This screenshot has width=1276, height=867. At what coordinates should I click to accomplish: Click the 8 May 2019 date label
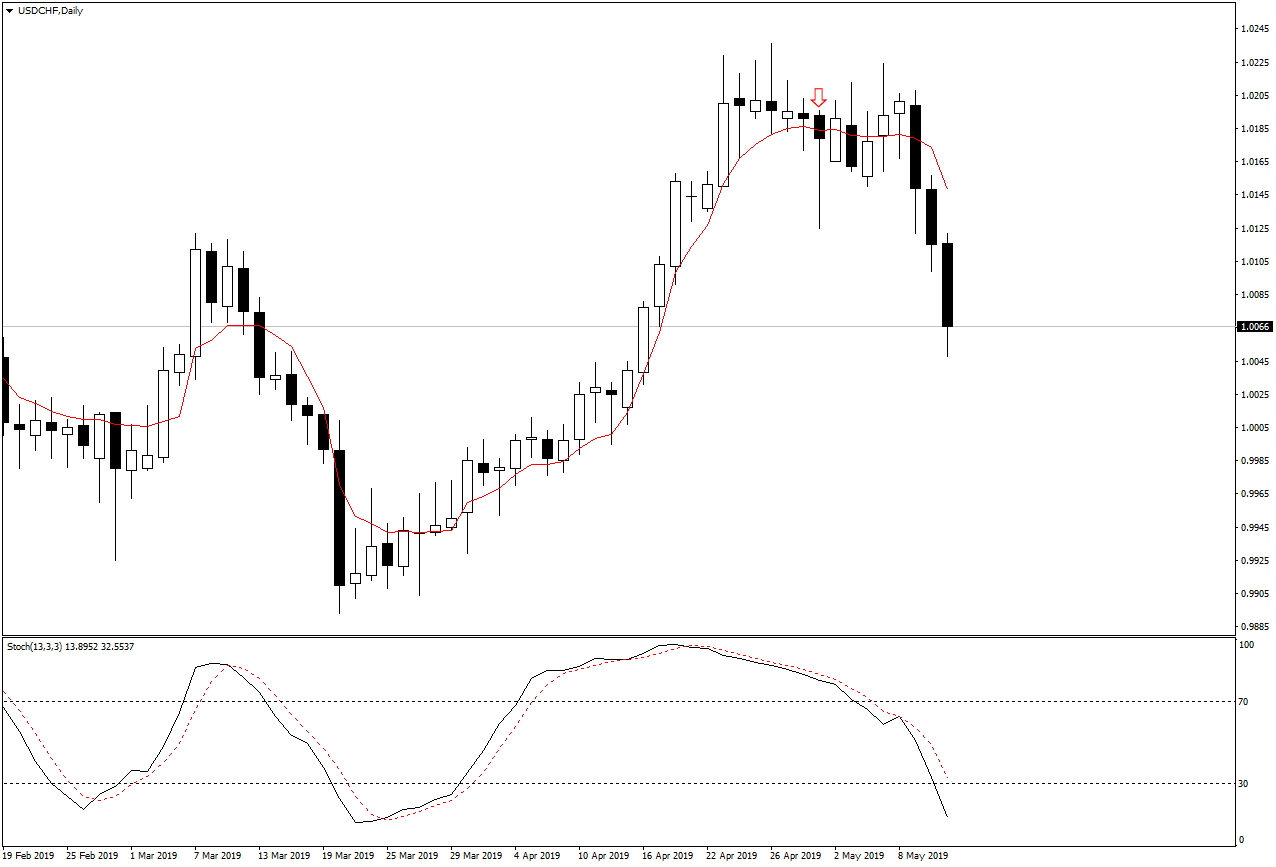point(923,856)
